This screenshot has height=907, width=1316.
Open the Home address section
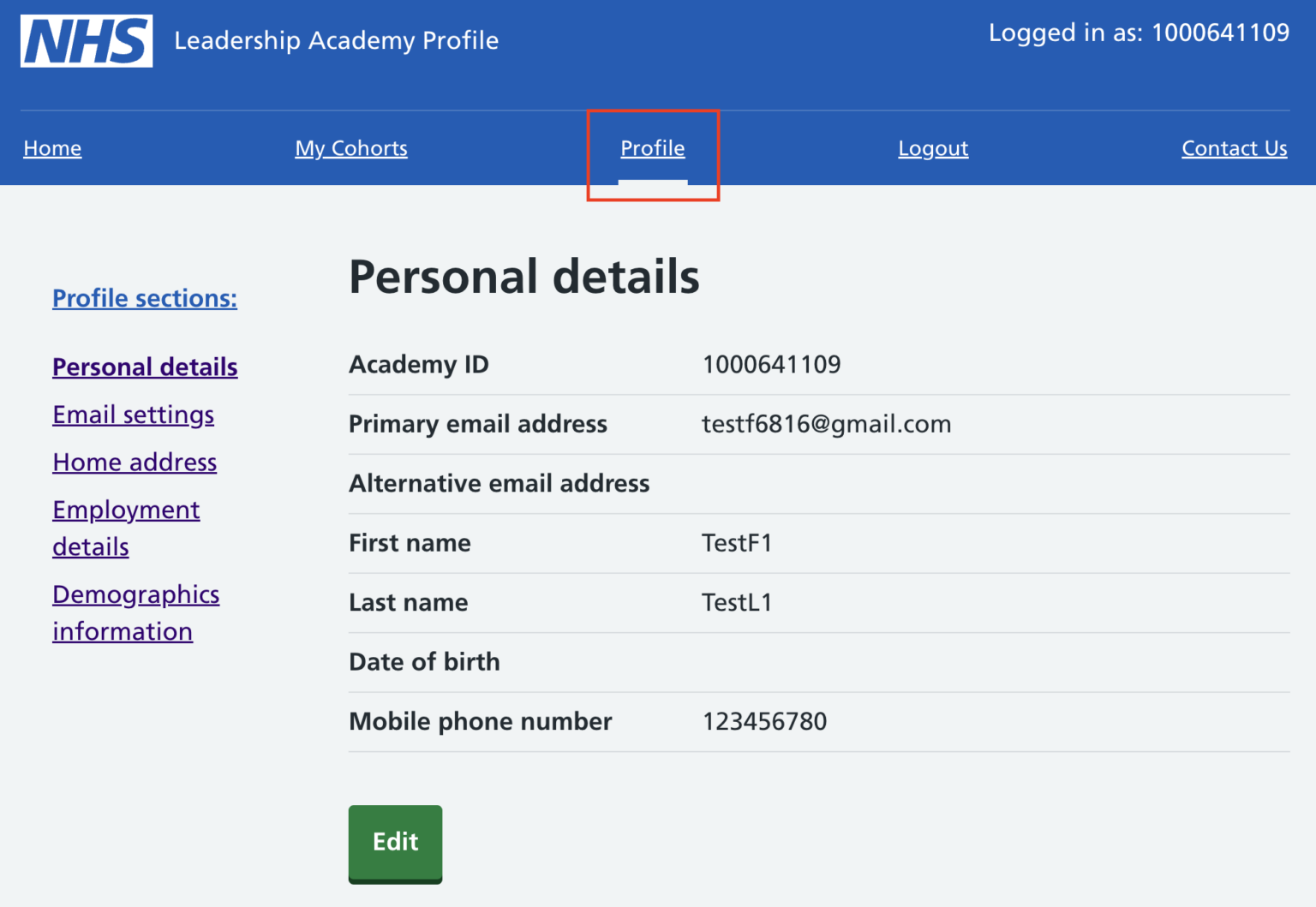click(x=135, y=462)
